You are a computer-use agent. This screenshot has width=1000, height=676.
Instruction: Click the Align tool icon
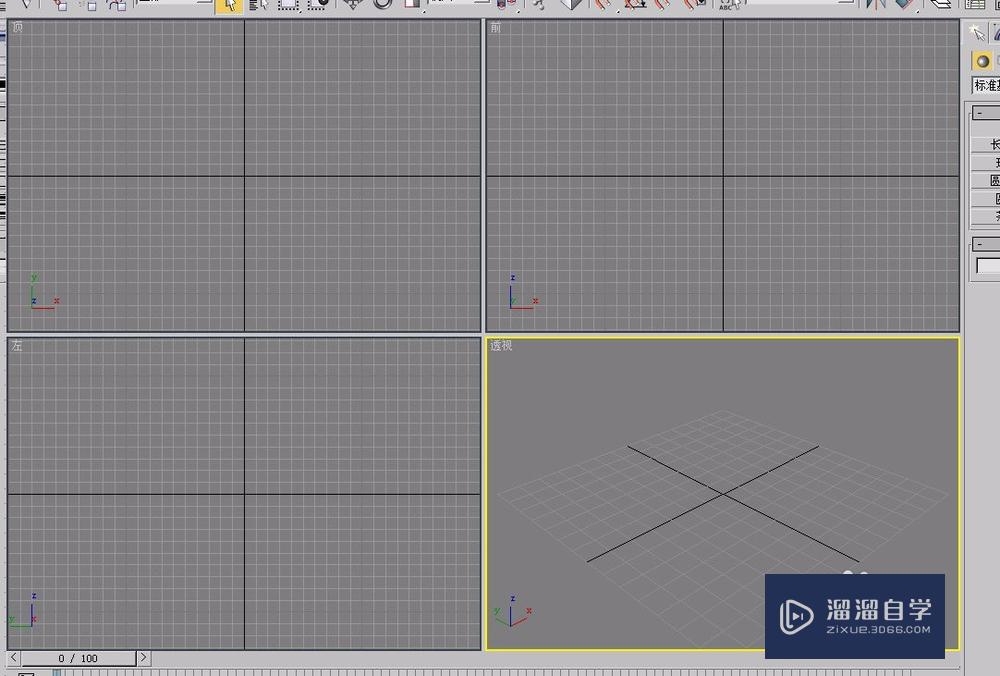(905, 4)
